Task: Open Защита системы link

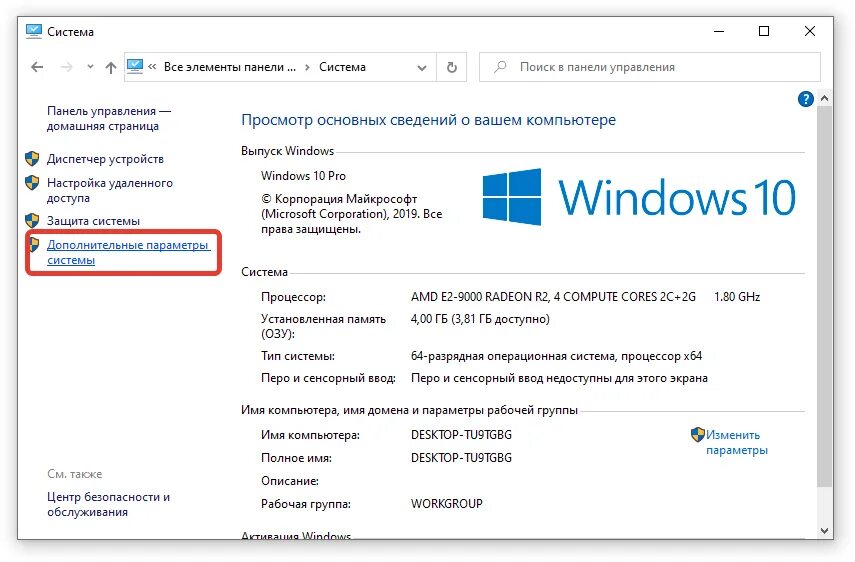Action: (93, 221)
